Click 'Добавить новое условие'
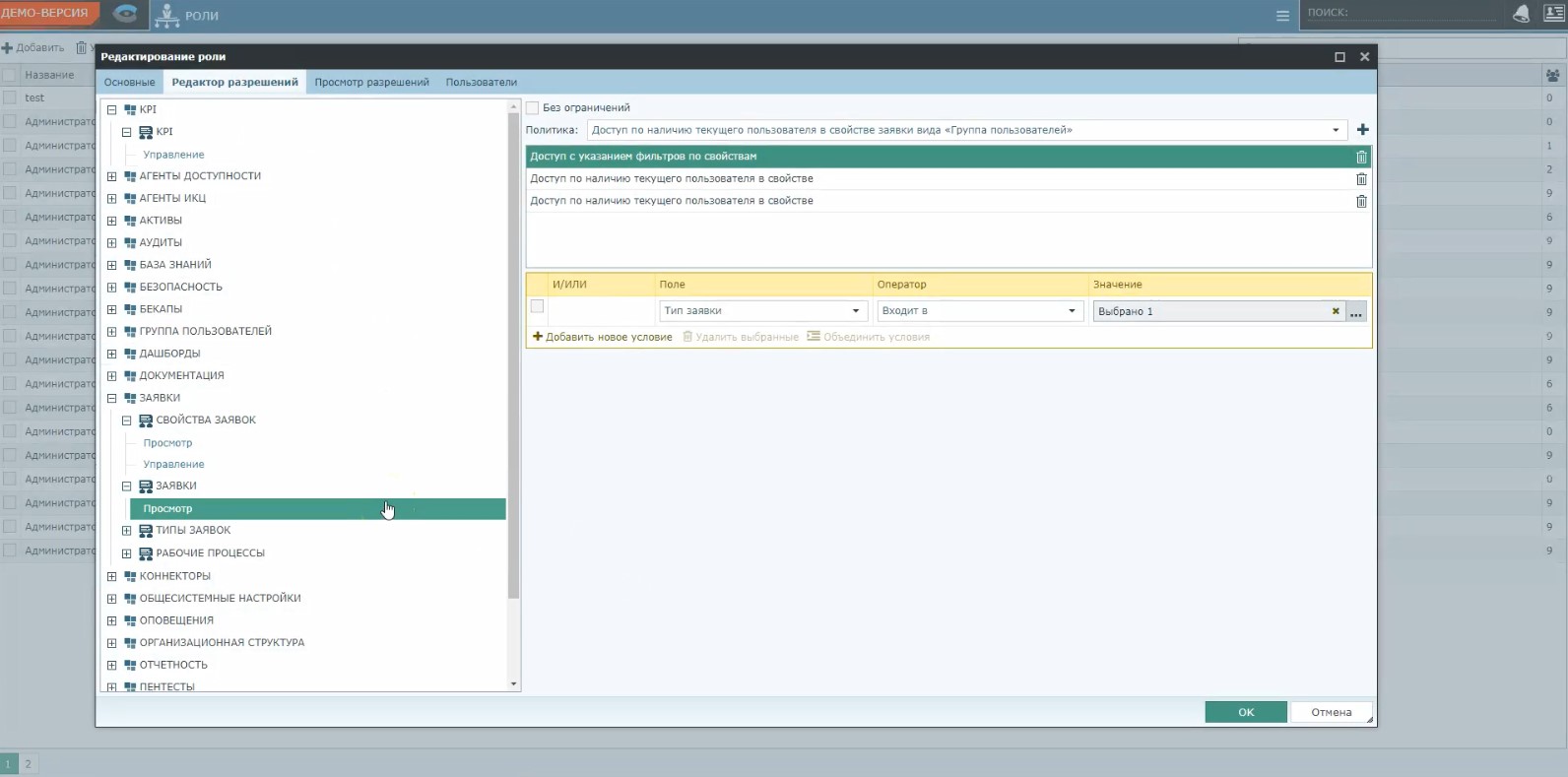Viewport: 1568px width, 777px height. click(x=603, y=337)
